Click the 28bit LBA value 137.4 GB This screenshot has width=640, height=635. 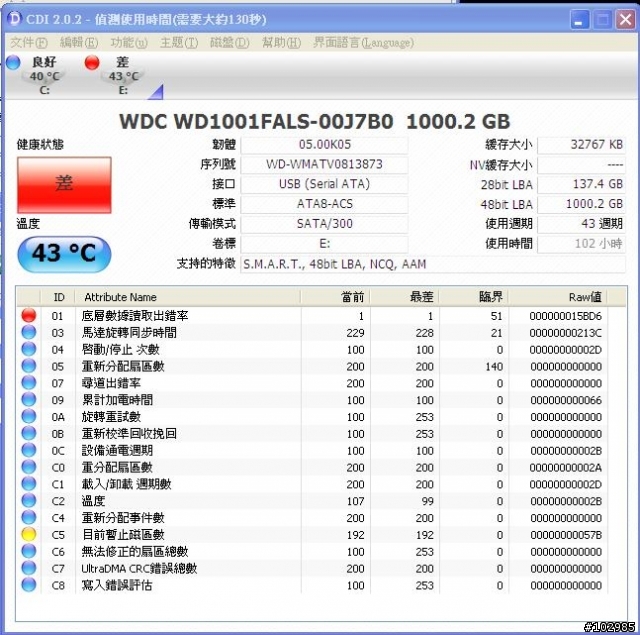[x=581, y=184]
